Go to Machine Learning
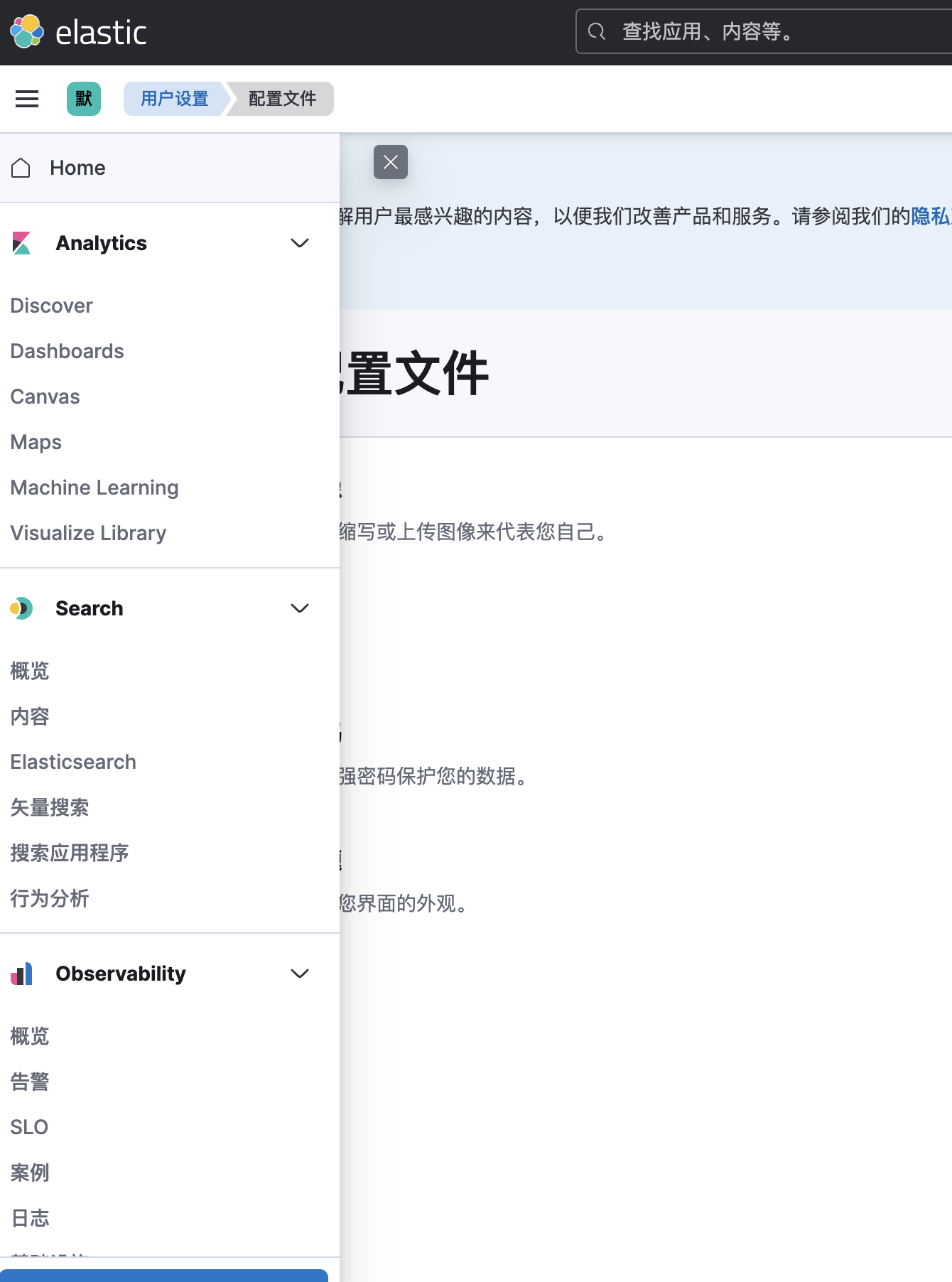Image resolution: width=952 pixels, height=1282 pixels. (94, 488)
